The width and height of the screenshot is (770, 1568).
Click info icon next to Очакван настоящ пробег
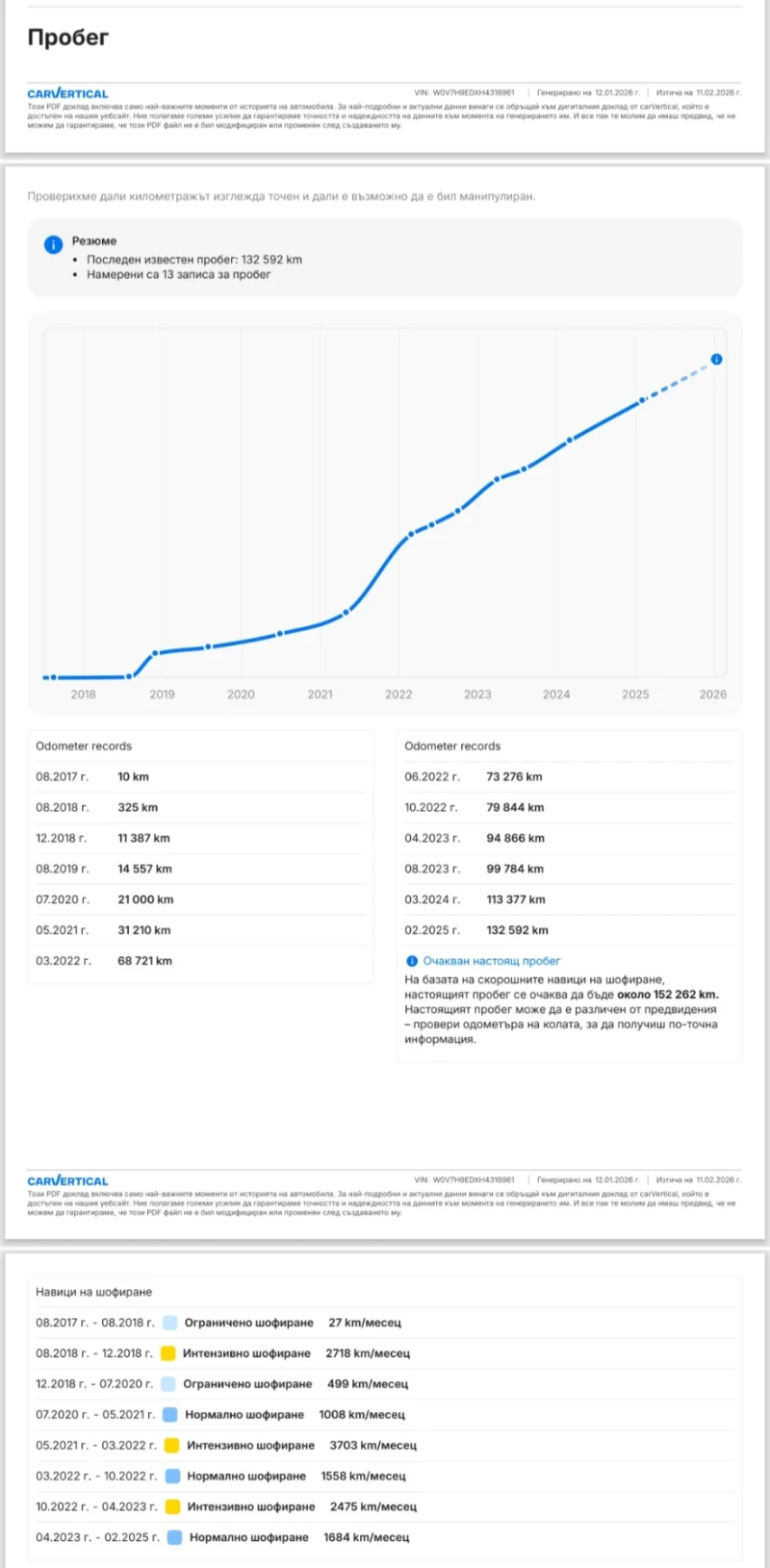[412, 961]
